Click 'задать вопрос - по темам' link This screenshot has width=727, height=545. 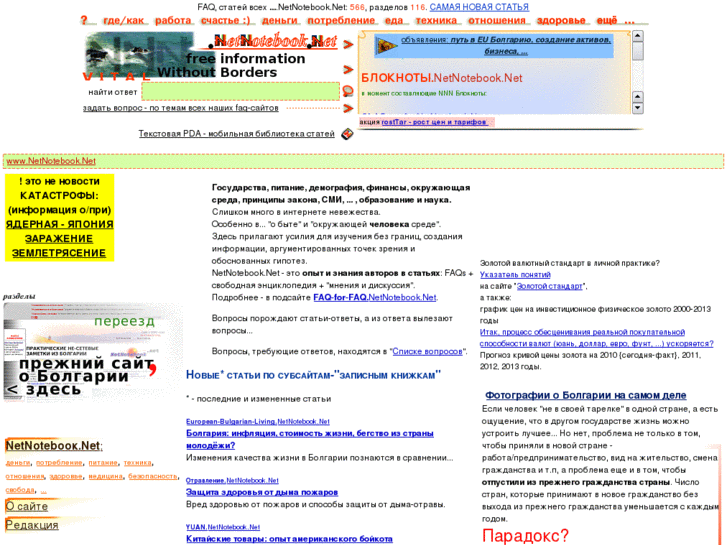[x=180, y=108]
